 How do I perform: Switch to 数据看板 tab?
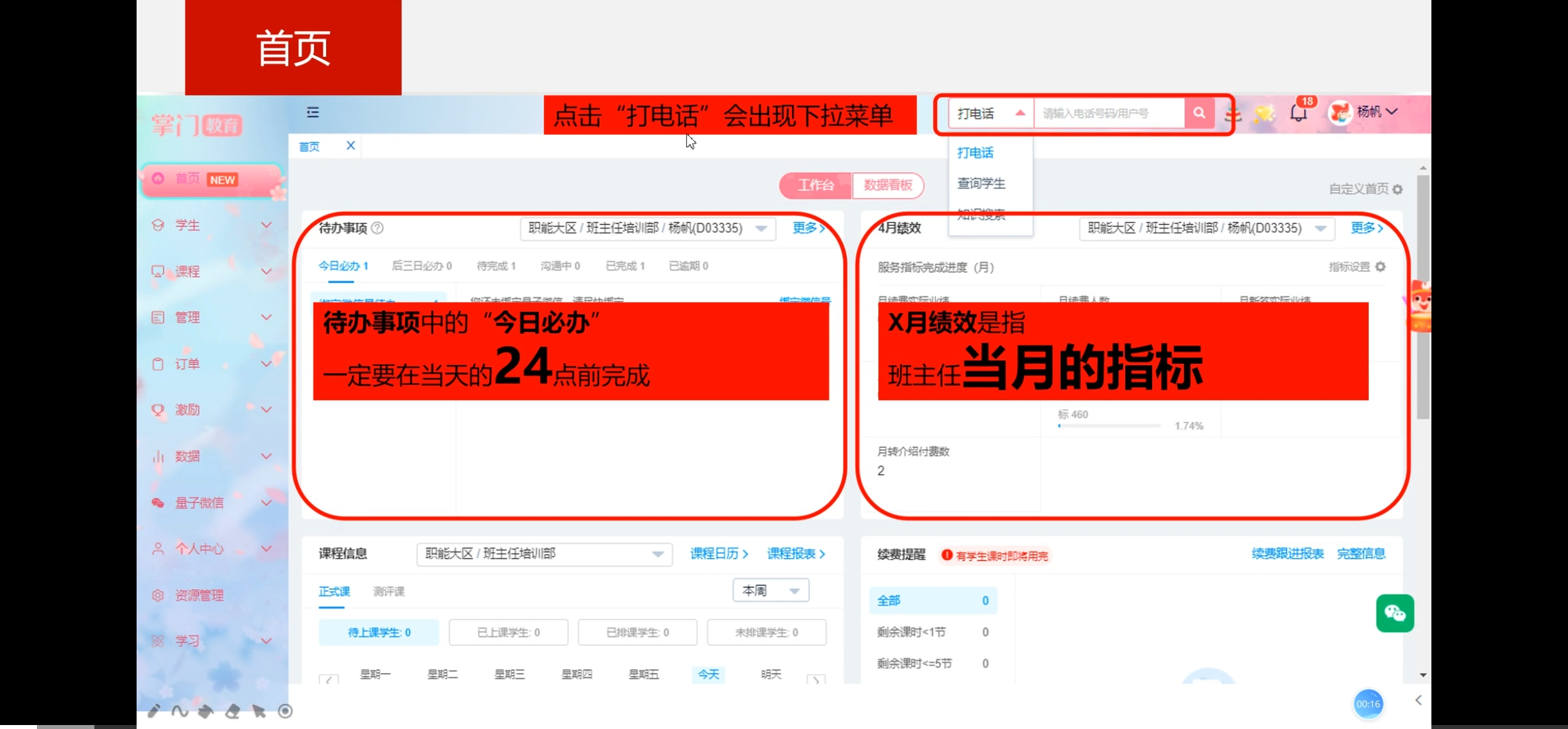pyautogui.click(x=887, y=185)
